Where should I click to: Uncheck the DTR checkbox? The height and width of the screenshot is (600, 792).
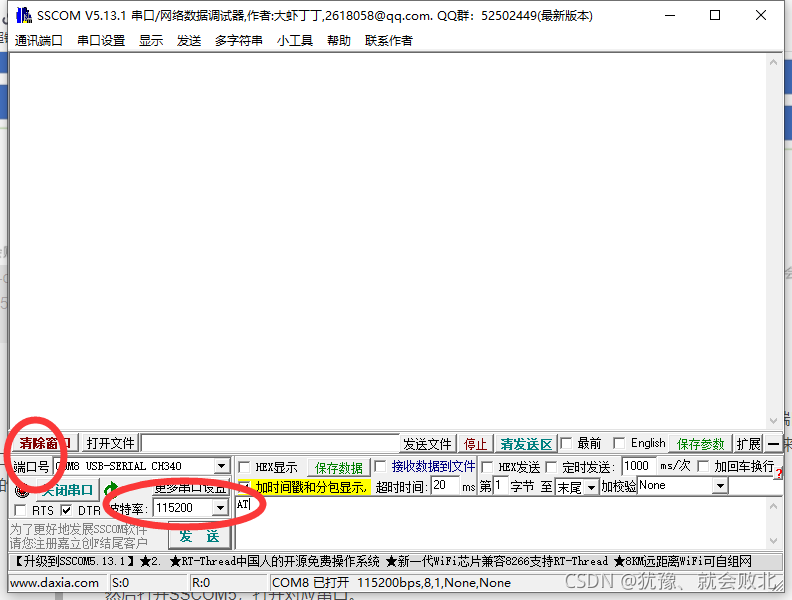click(66, 510)
